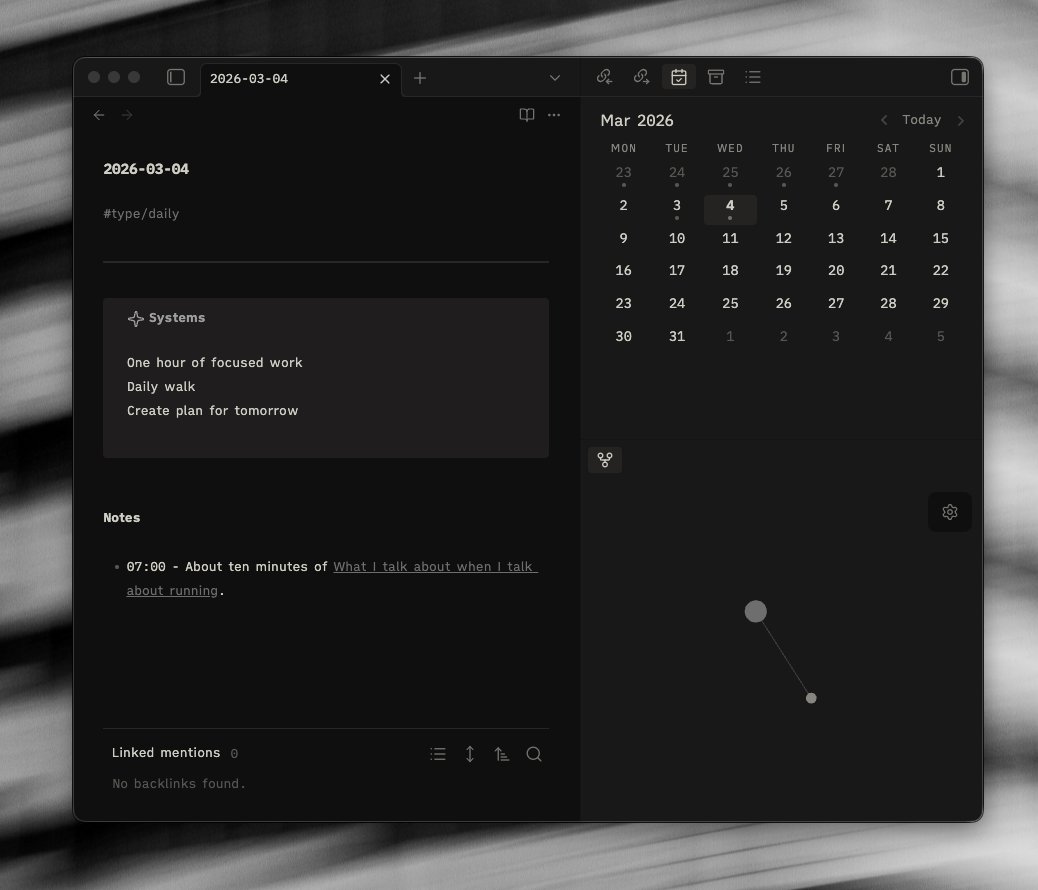Screen dimensions: 1038x890
Task: Open a new tab with plus icon
Action: click(420, 78)
